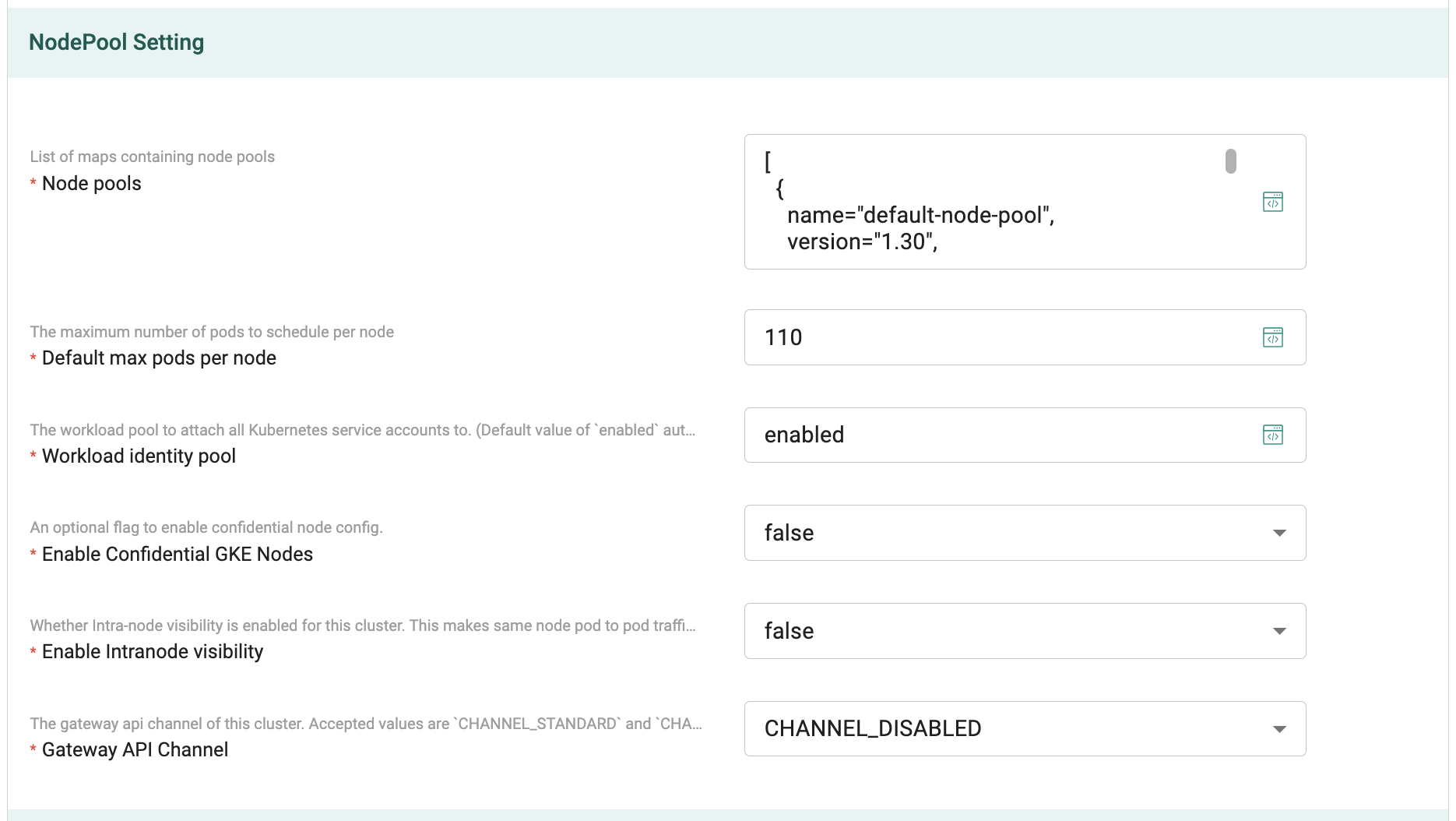Screen dimensions: 1456x821
Task: Click 'optional flag to enable confidential' description
Action: click(206, 527)
